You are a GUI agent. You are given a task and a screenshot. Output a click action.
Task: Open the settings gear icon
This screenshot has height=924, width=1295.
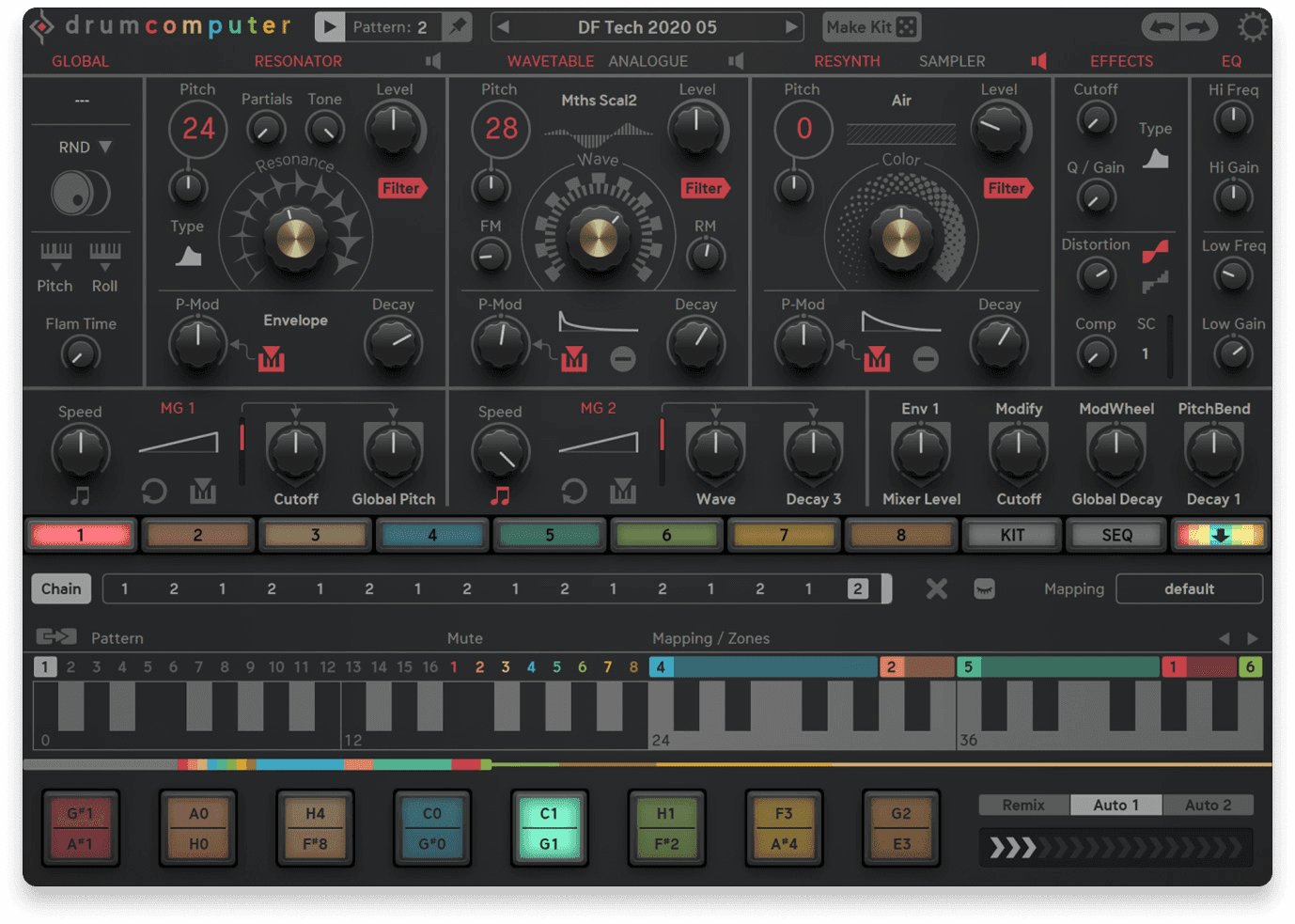click(1253, 26)
